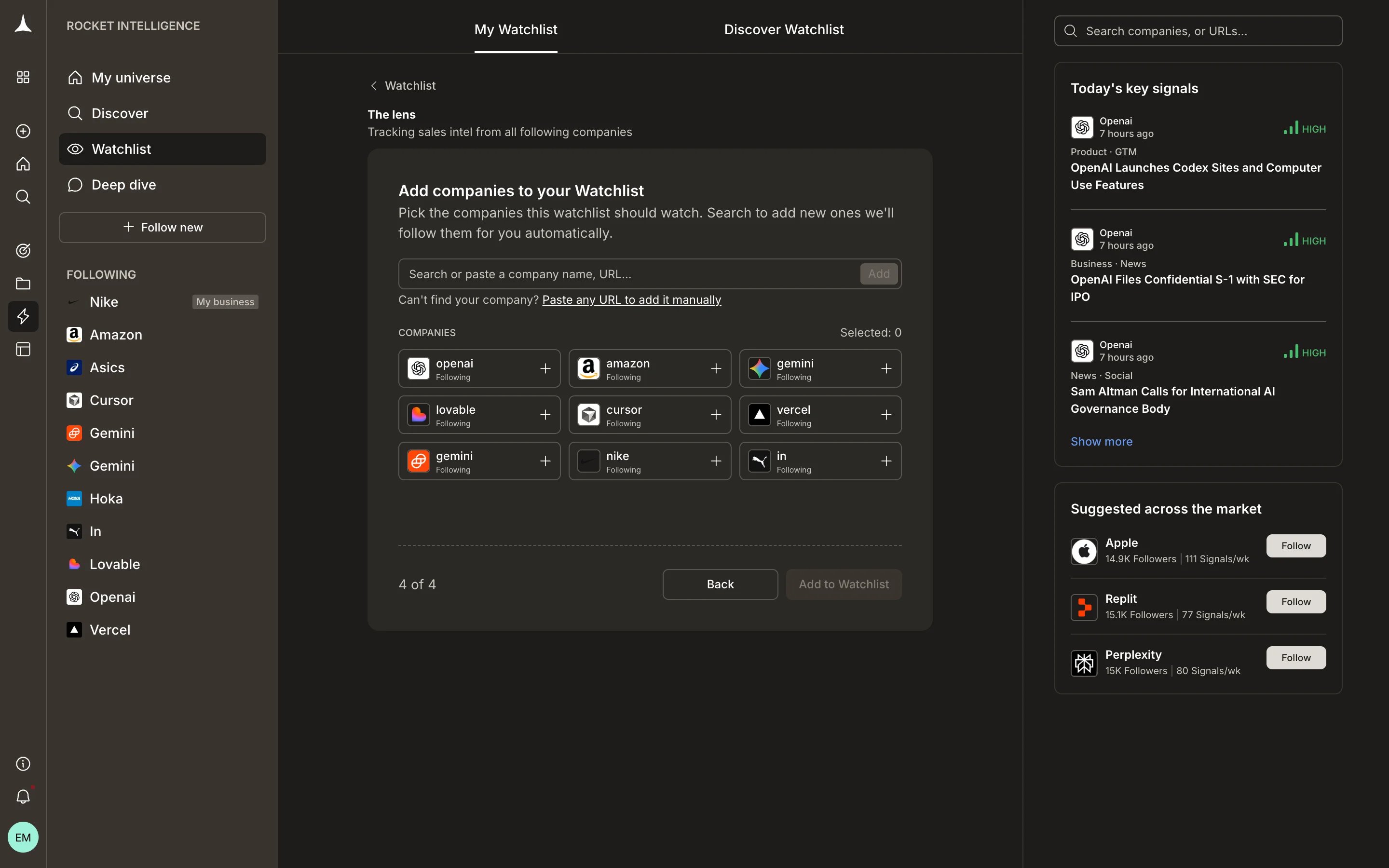
Task: Click the Apple logo in suggestions
Action: point(1084,551)
